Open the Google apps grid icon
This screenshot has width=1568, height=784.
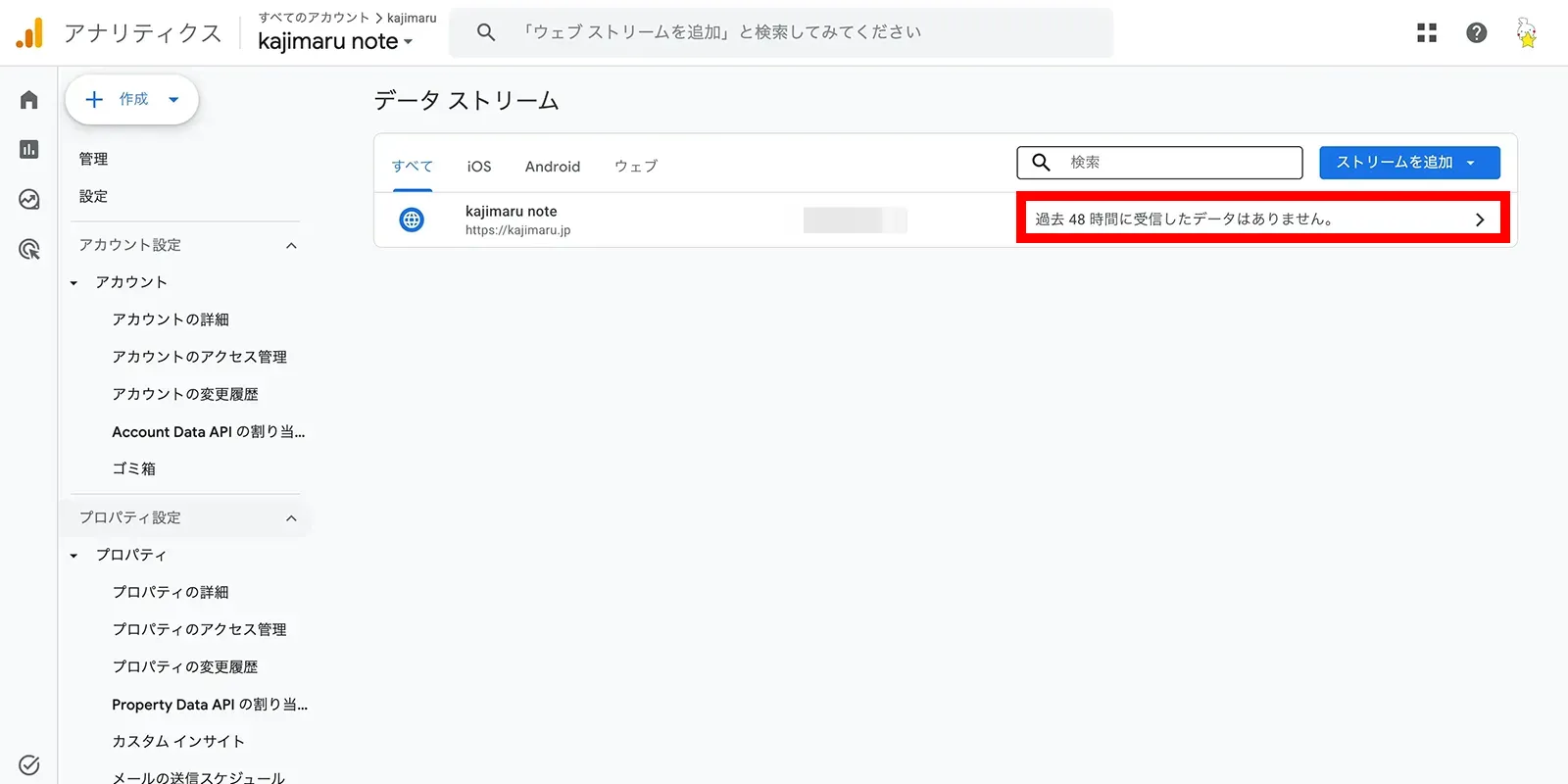[1427, 33]
